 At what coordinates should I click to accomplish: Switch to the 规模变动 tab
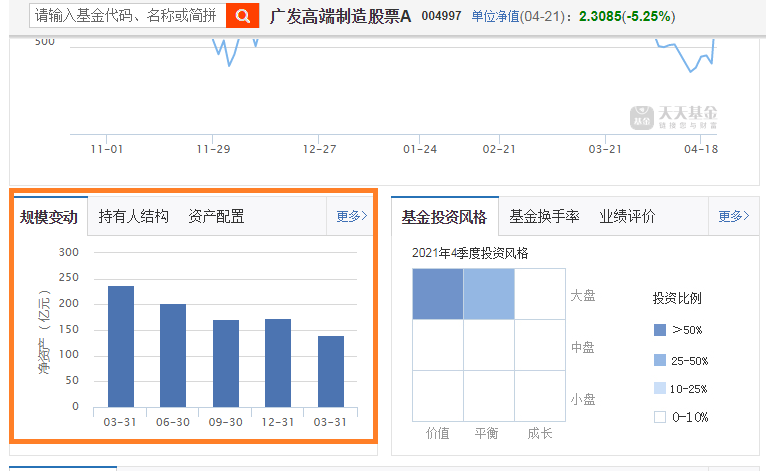(x=49, y=217)
